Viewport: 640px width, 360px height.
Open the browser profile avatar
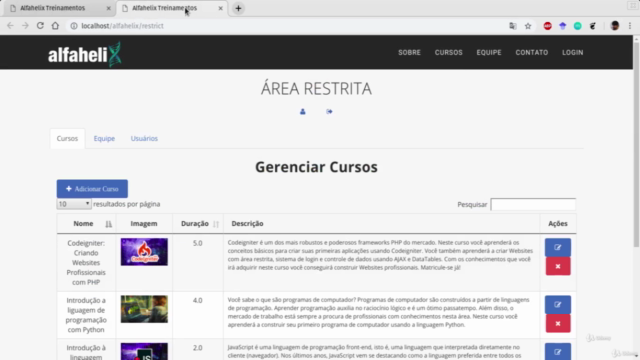615,26
